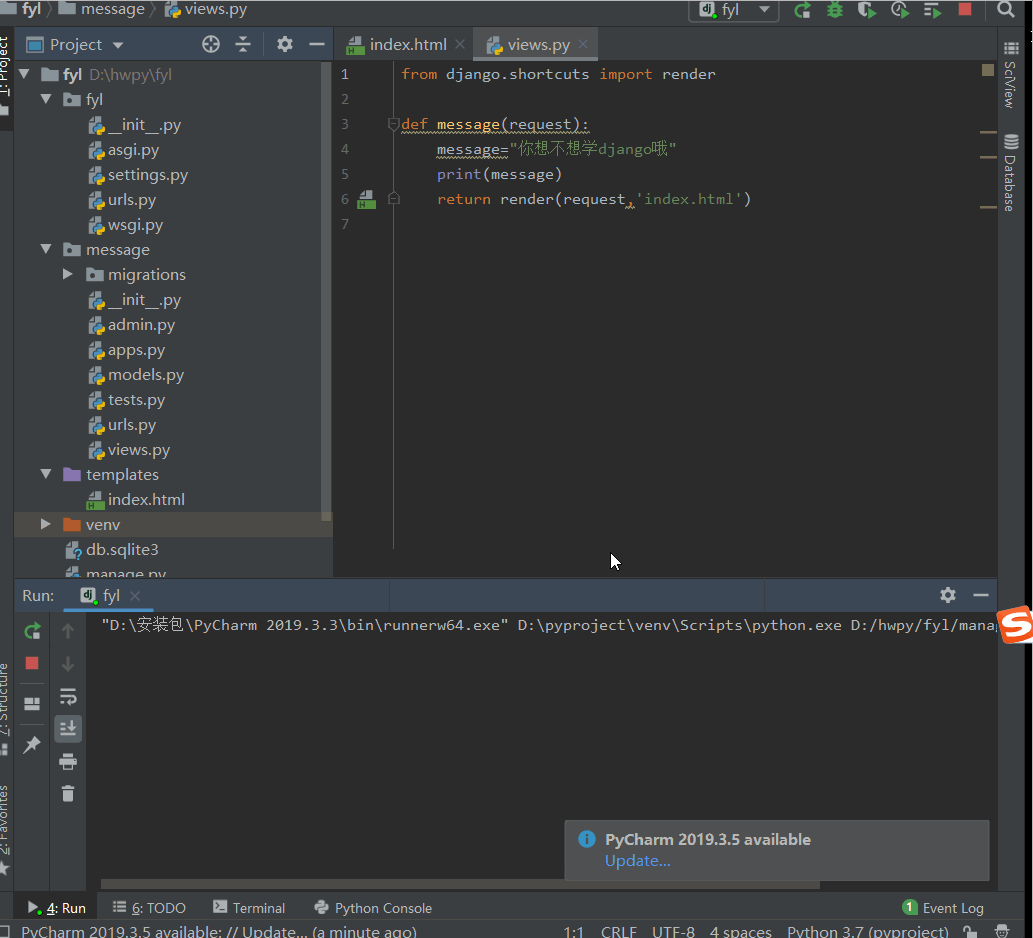Run fyl with coverage
Screen dimensions: 1033x938
point(867,10)
